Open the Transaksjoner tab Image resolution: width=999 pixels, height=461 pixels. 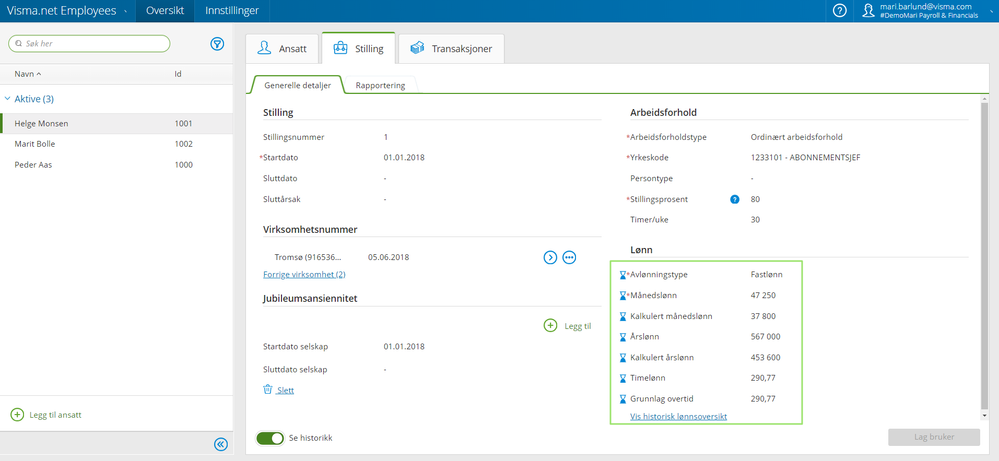pos(451,48)
